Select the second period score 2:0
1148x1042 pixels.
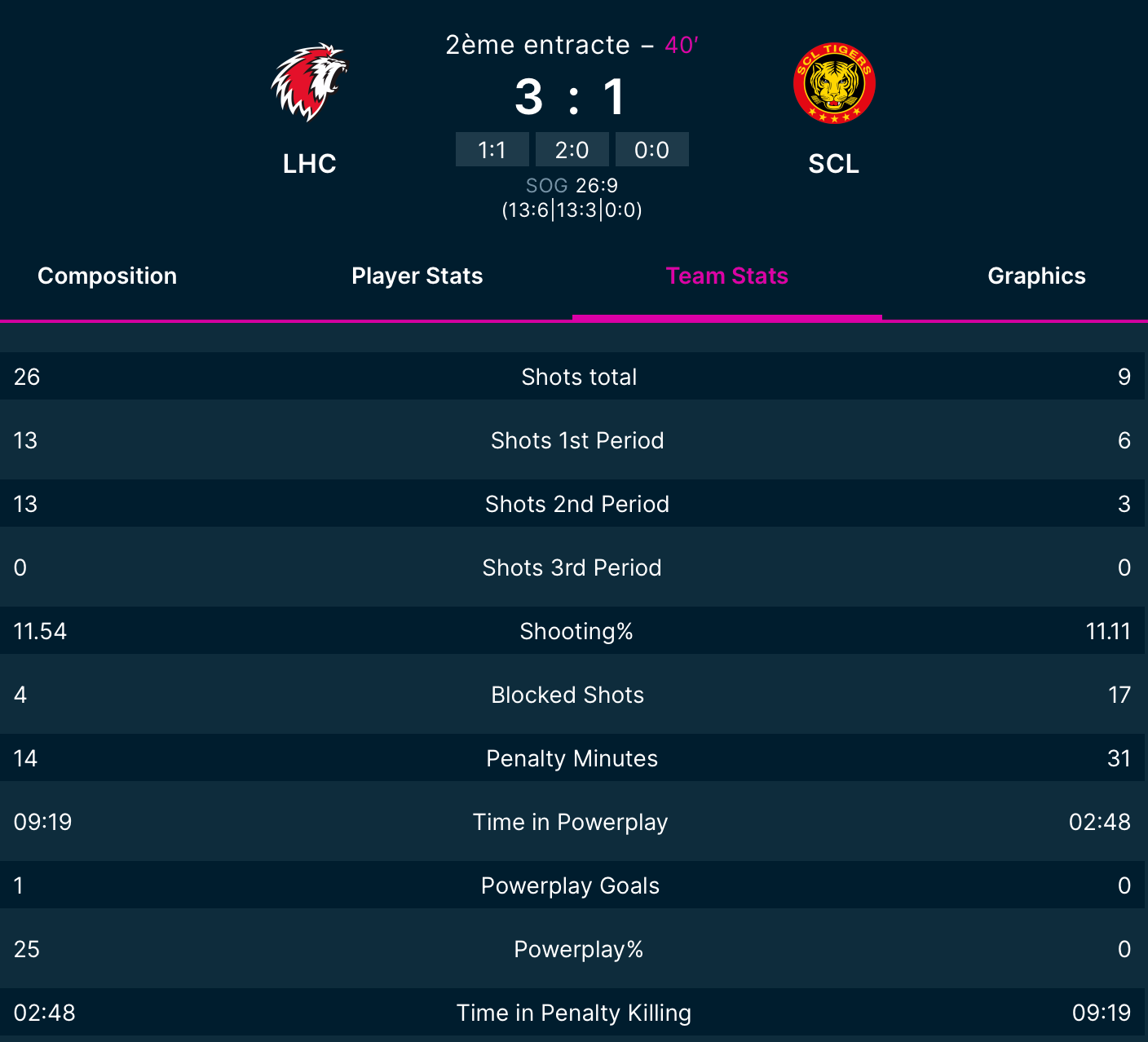pyautogui.click(x=572, y=149)
